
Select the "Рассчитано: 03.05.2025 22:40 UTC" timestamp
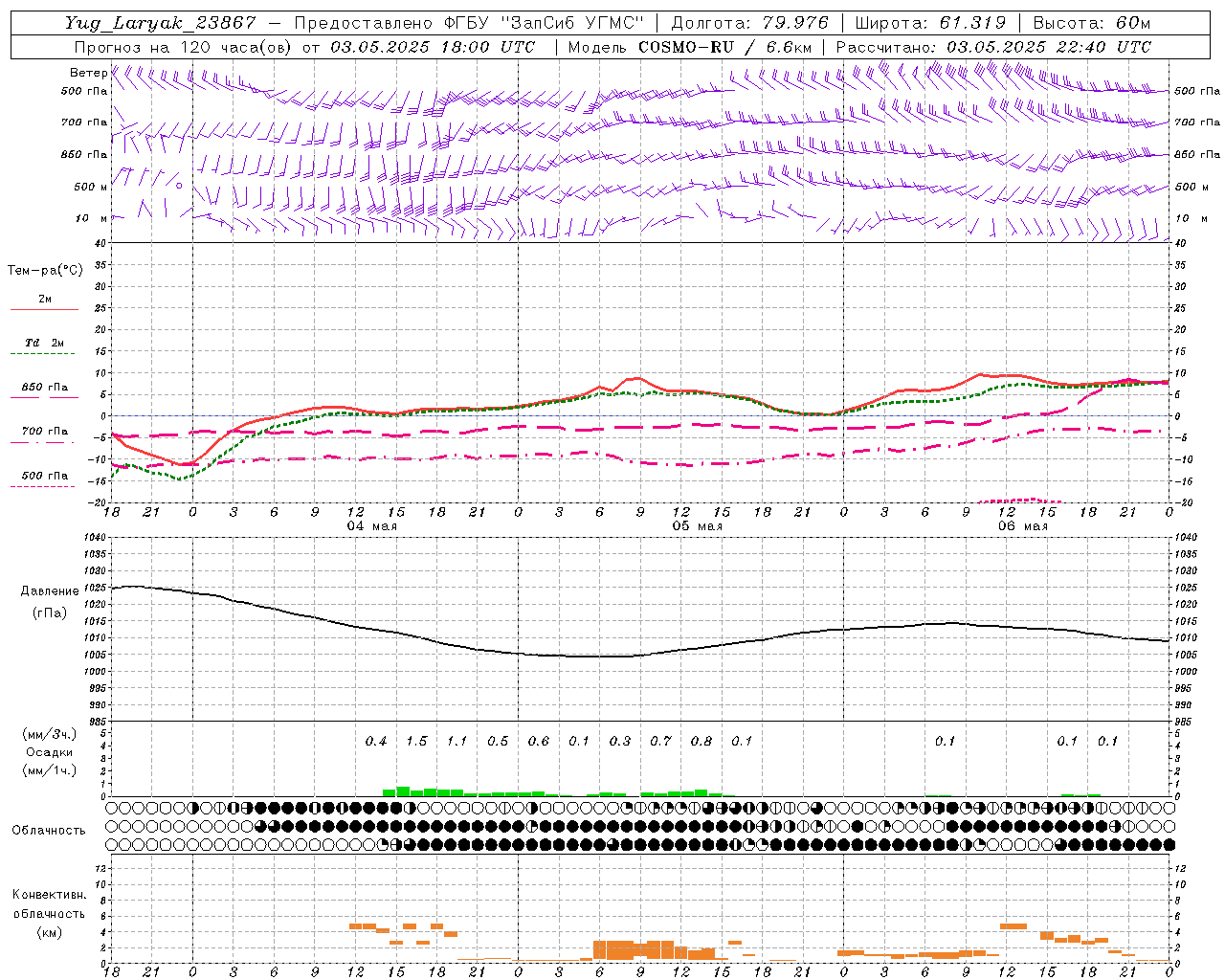point(993,47)
